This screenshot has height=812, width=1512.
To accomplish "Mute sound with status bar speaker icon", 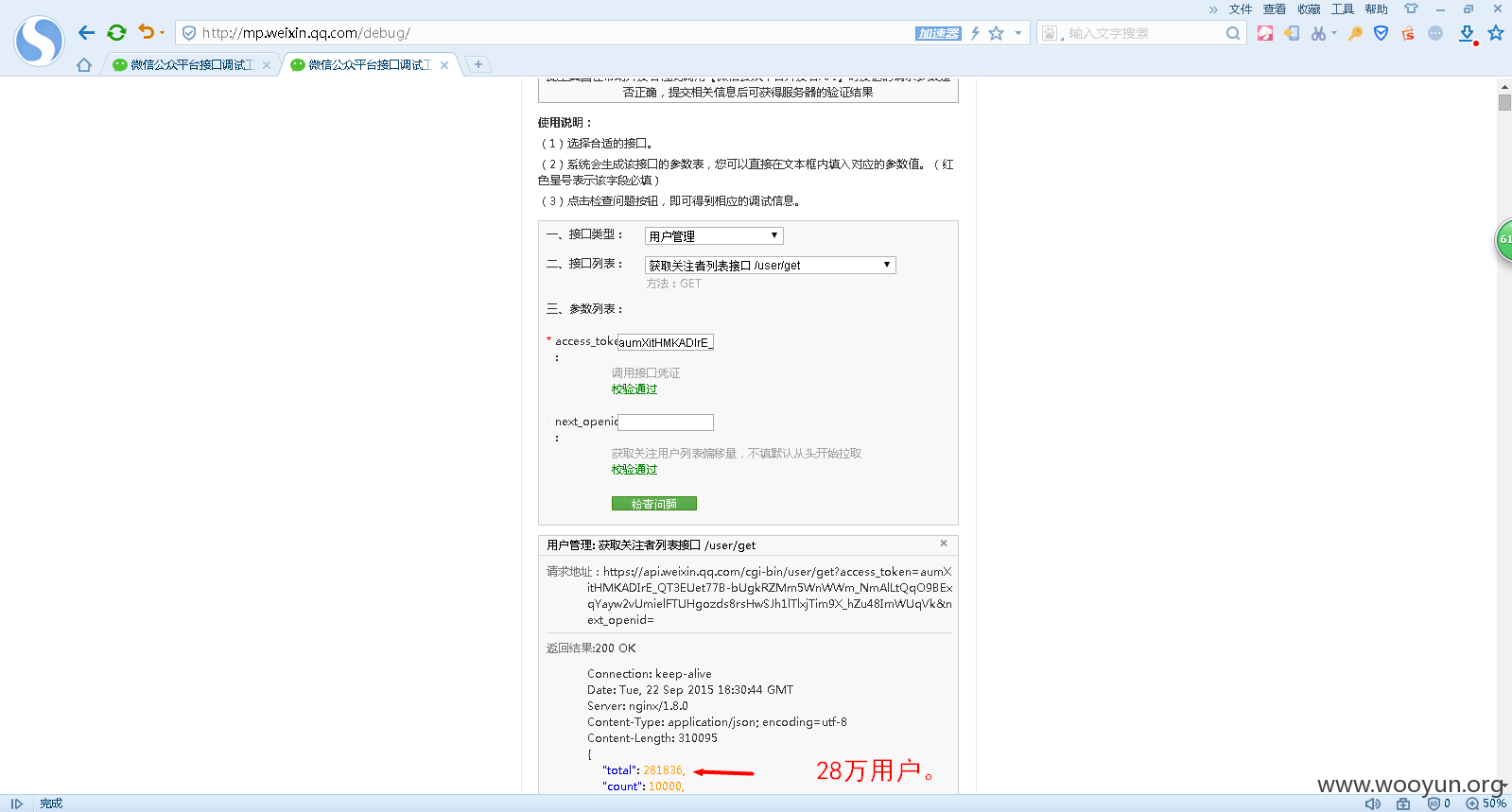I will pos(1373,803).
